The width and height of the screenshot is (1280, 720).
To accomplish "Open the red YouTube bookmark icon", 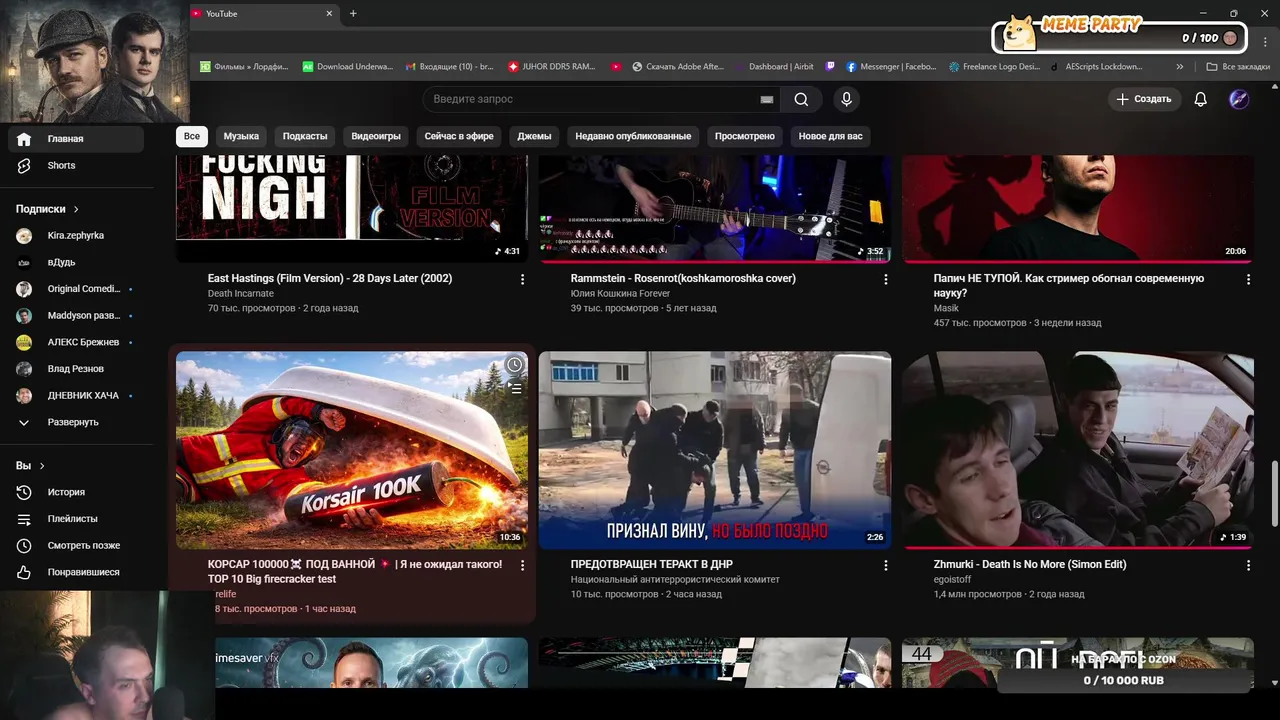I will [616, 67].
